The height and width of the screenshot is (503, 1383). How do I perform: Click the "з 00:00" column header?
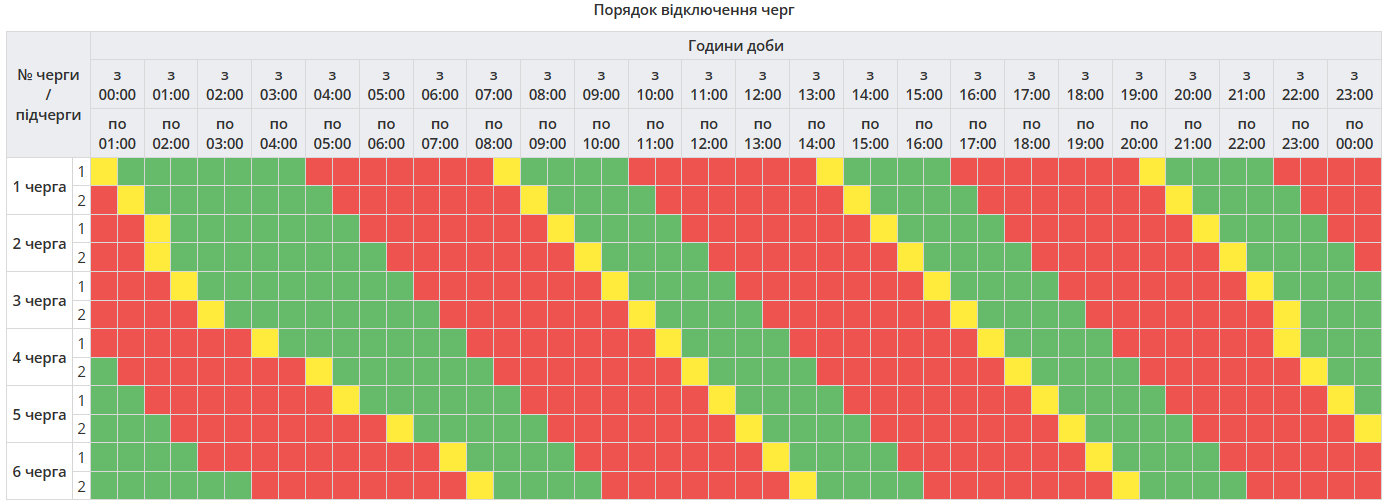[117, 85]
